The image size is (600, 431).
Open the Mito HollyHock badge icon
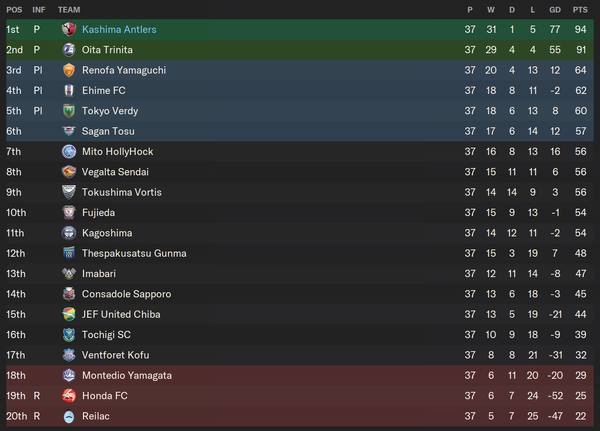coord(69,152)
